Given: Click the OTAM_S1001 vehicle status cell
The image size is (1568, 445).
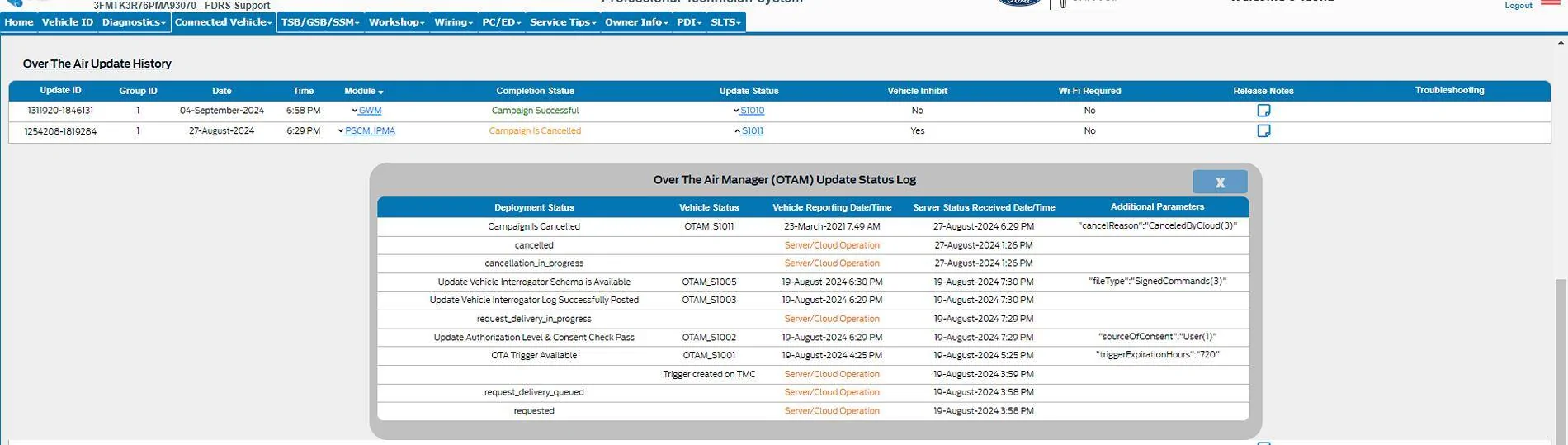Looking at the screenshot, I should (709, 355).
